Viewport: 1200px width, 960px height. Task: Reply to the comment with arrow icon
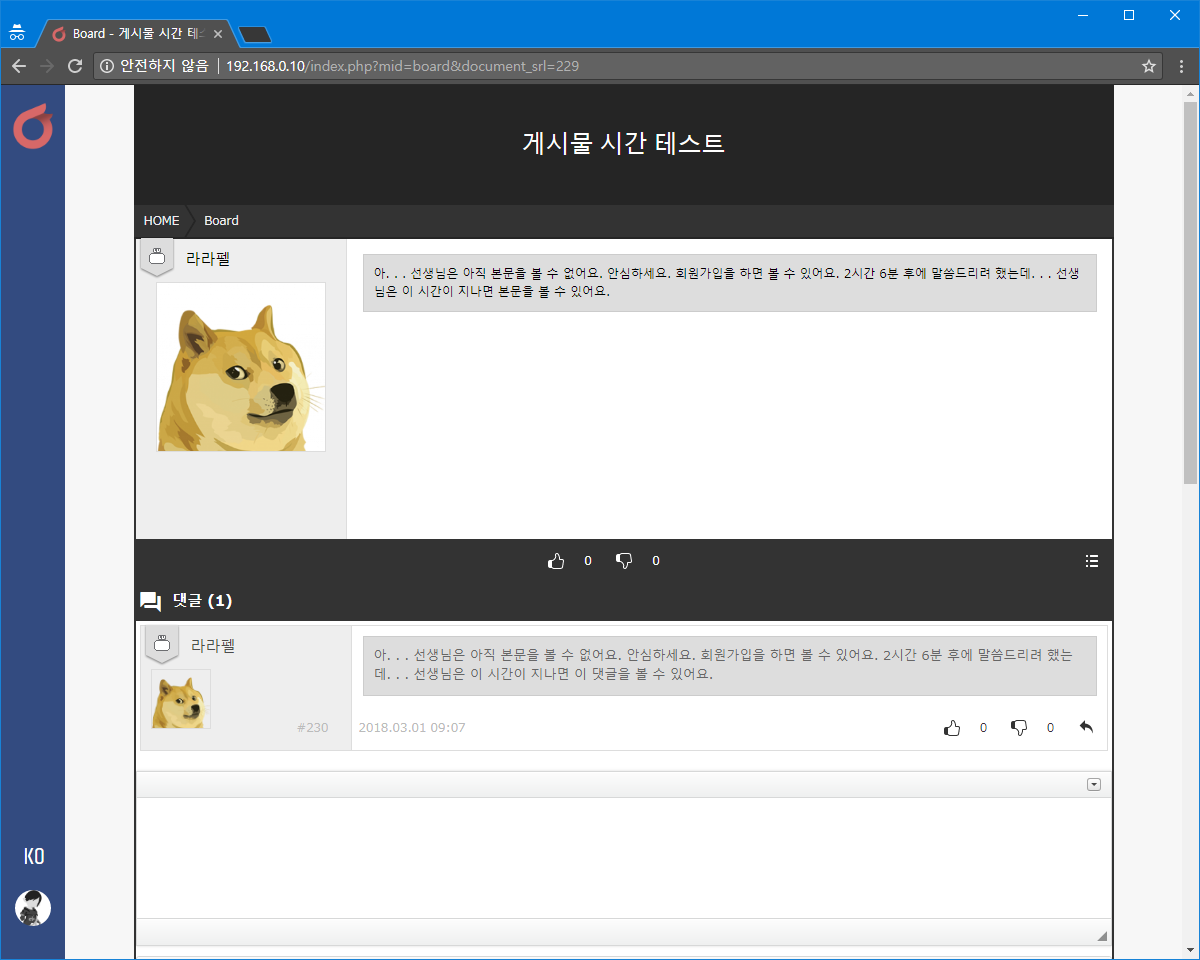point(1087,727)
